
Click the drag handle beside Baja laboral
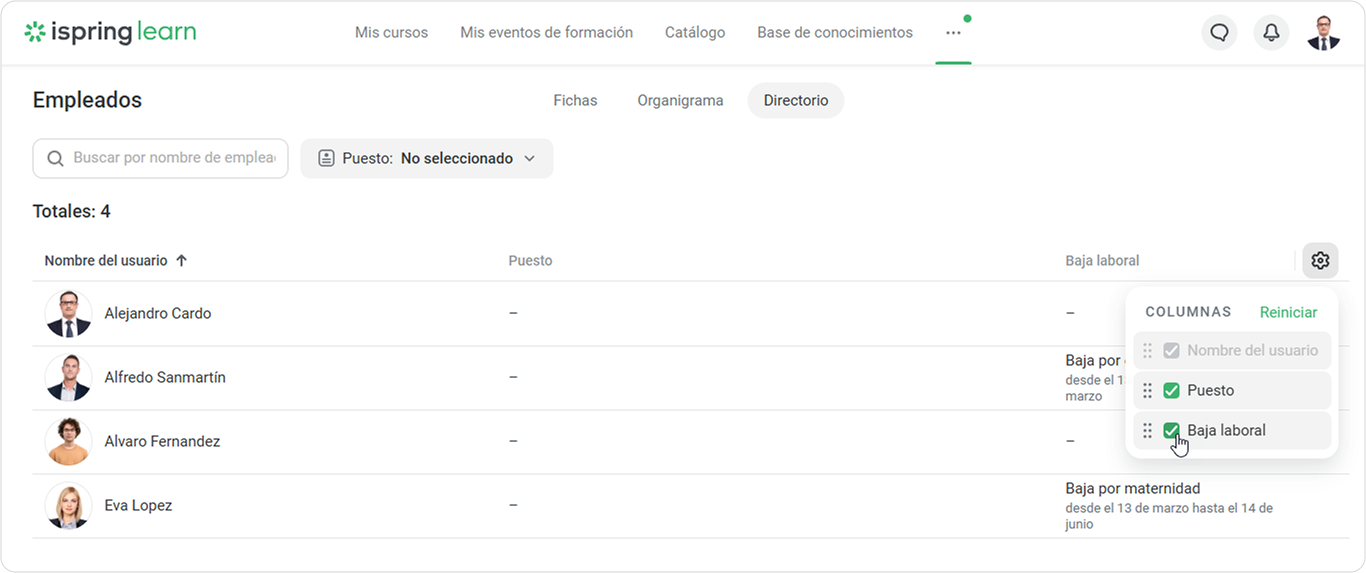1148,431
